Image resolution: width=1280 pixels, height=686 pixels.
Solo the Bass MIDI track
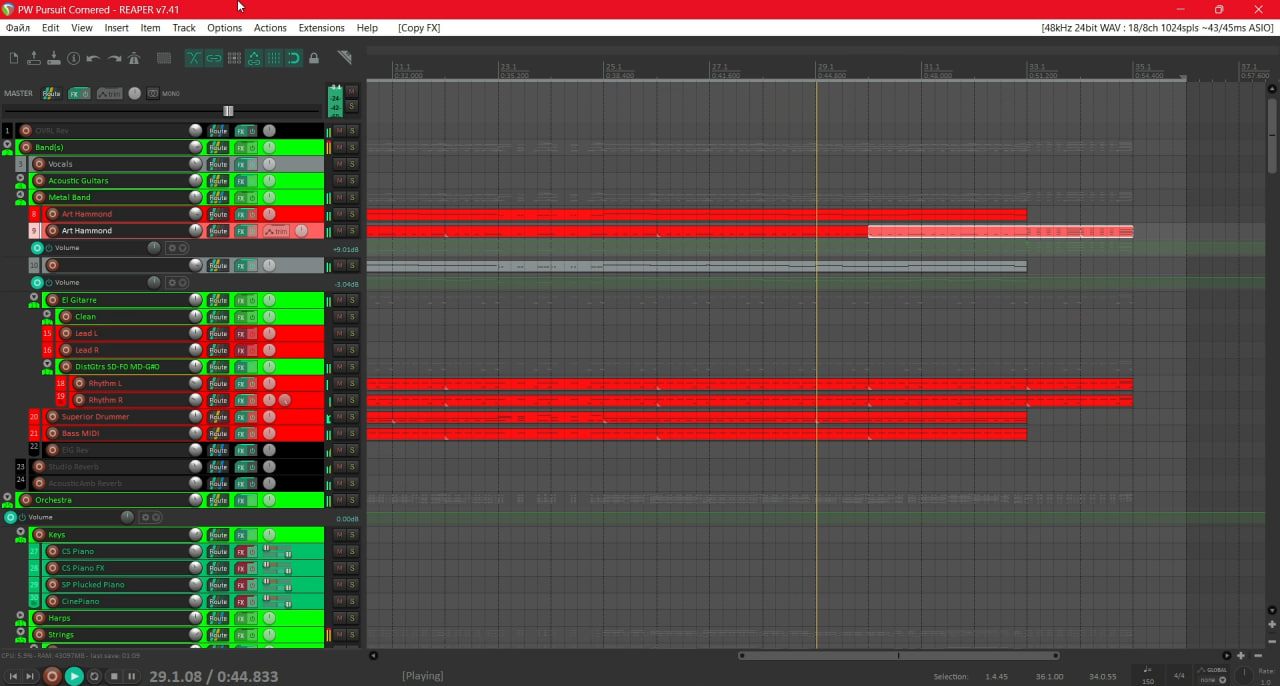point(352,434)
